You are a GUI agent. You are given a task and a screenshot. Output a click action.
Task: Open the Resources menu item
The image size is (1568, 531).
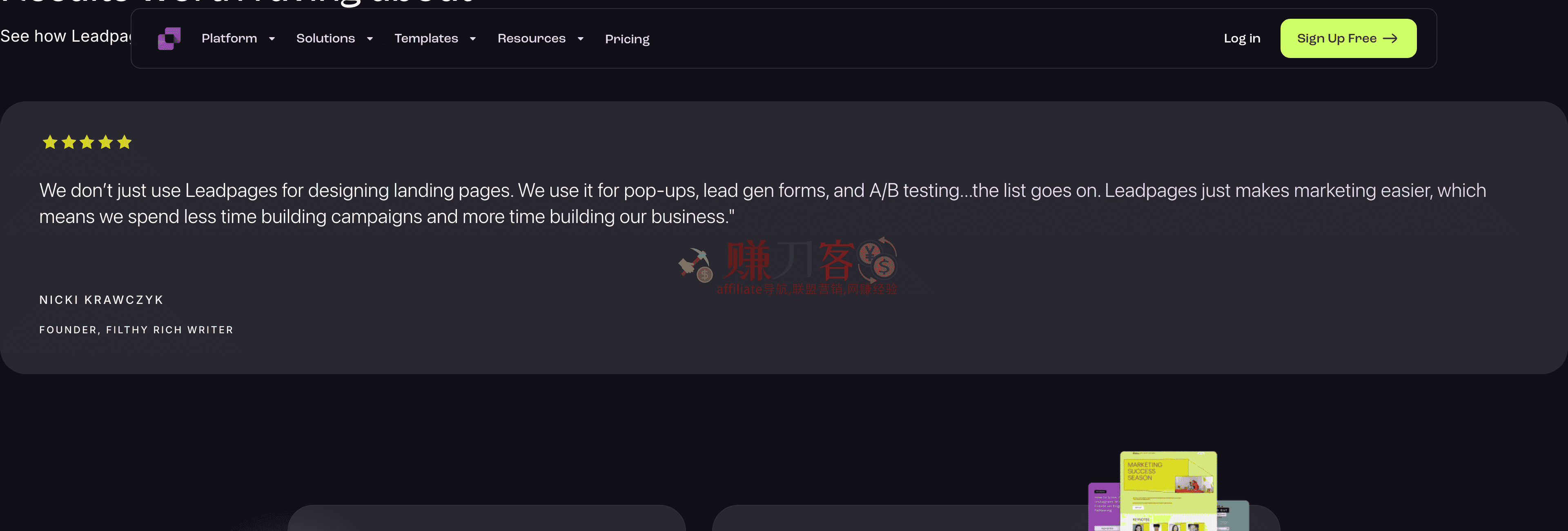tap(531, 38)
